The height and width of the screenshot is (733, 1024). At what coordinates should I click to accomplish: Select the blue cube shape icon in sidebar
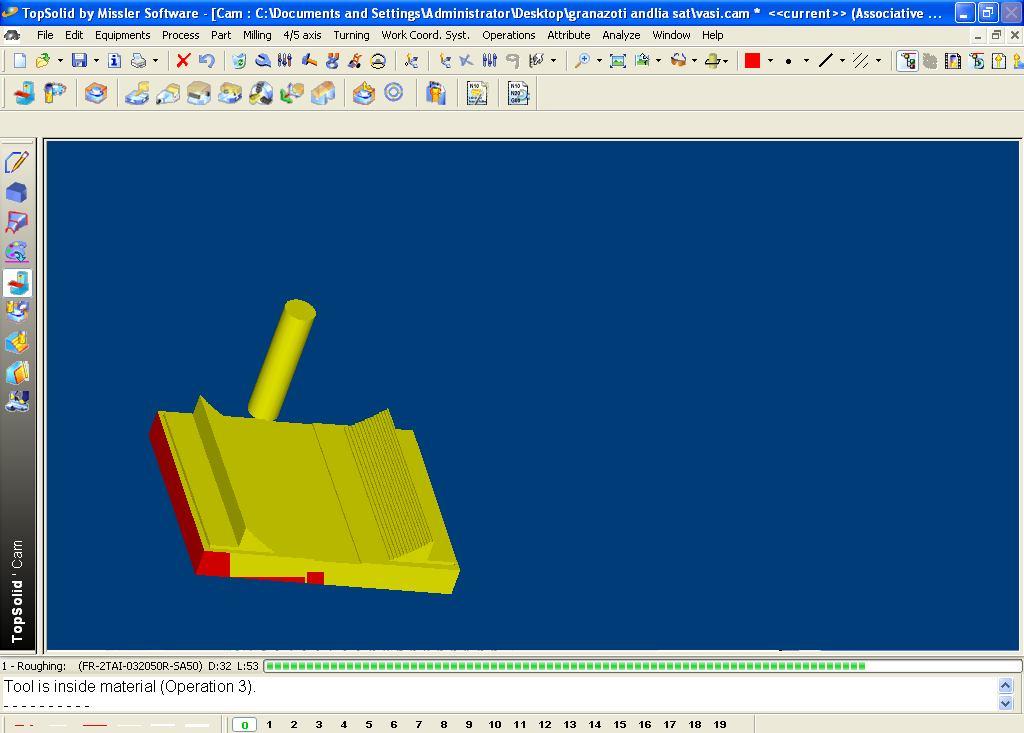coord(17,192)
